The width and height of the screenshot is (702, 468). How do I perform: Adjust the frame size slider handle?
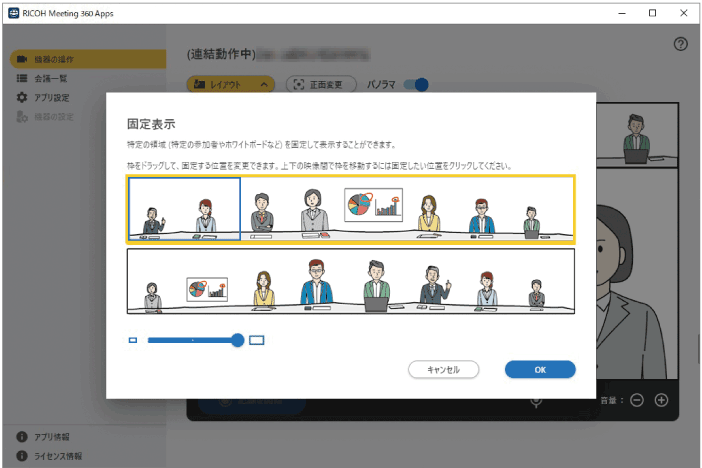(238, 340)
